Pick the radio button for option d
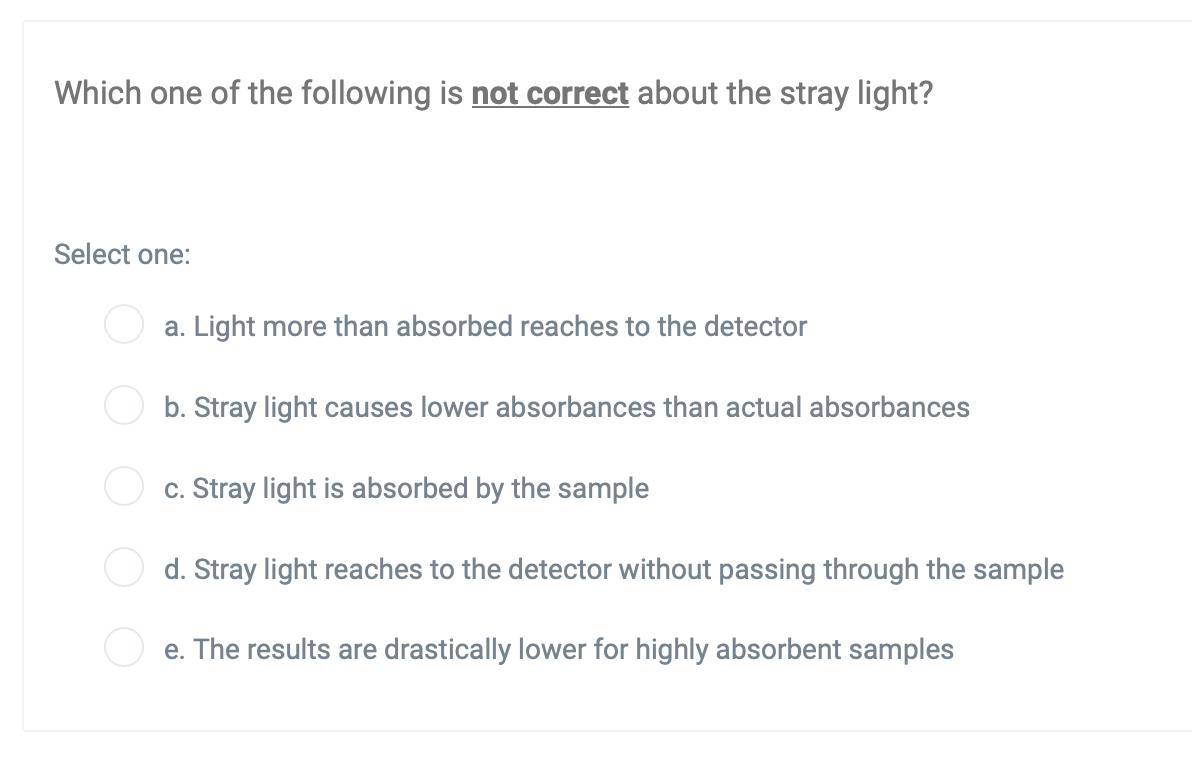1192x780 pixels. click(x=124, y=567)
